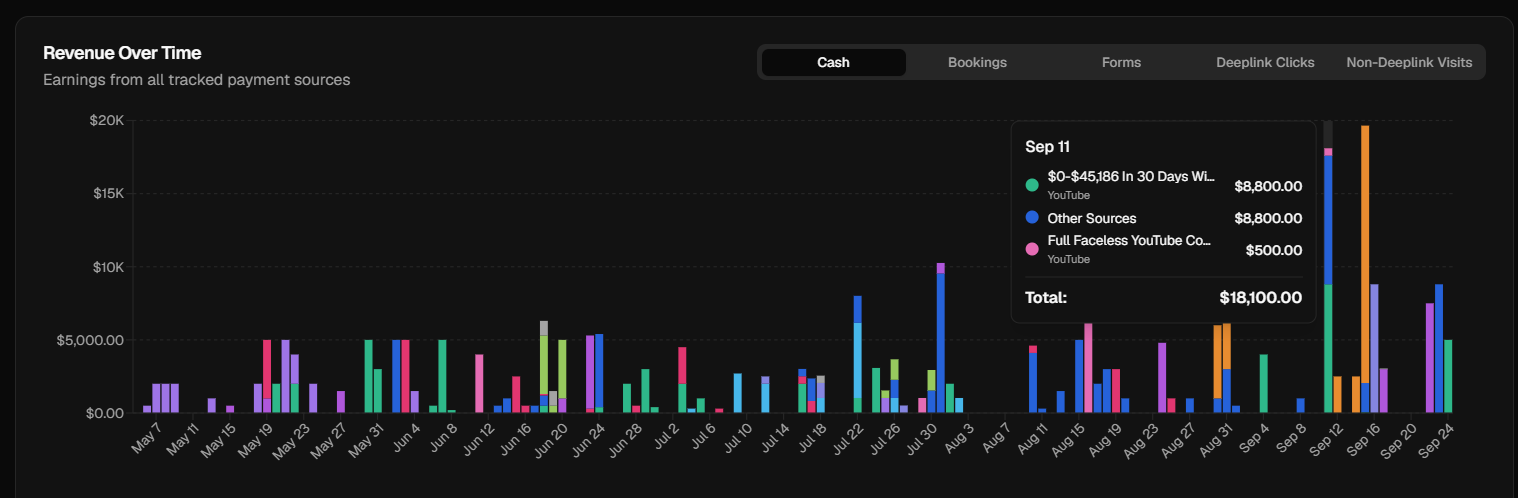This screenshot has height=498, width=1518.
Task: Click the Total $18,100.00 value
Action: (1260, 297)
